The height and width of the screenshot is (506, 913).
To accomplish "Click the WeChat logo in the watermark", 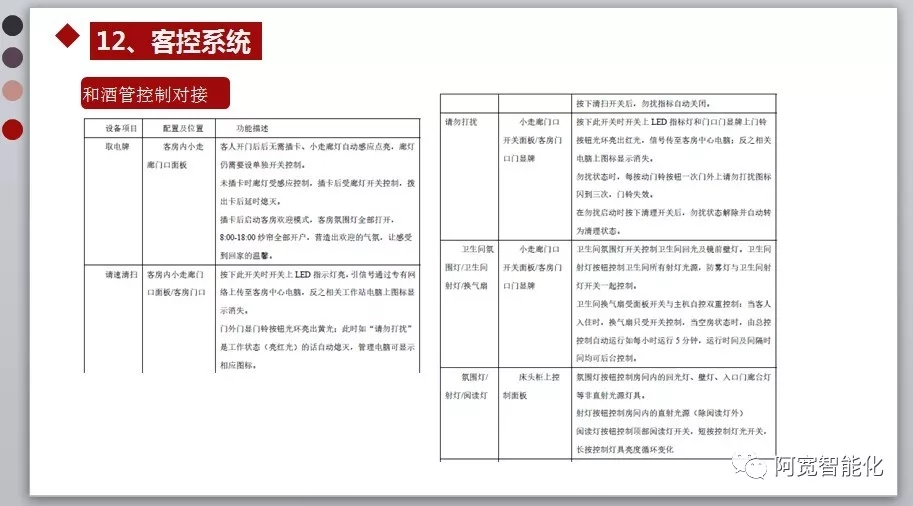I will pyautogui.click(x=750, y=465).
